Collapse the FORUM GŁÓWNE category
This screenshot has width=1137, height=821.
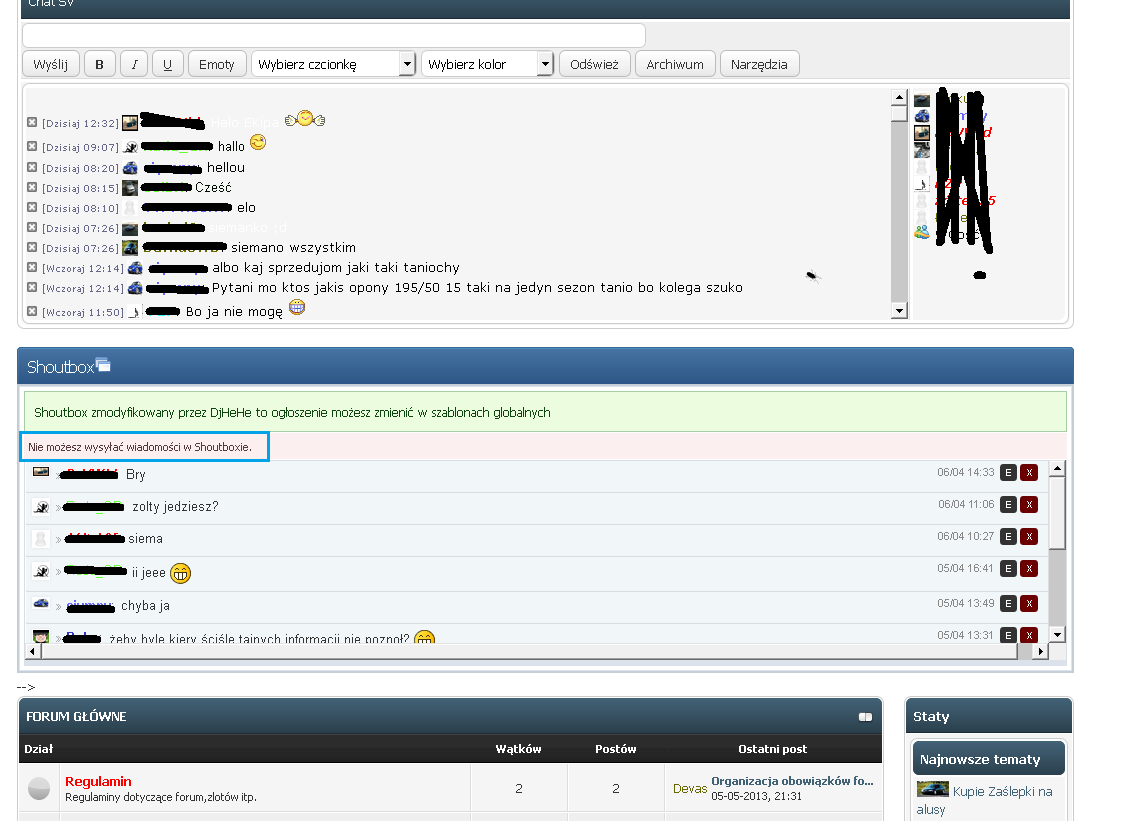865,717
